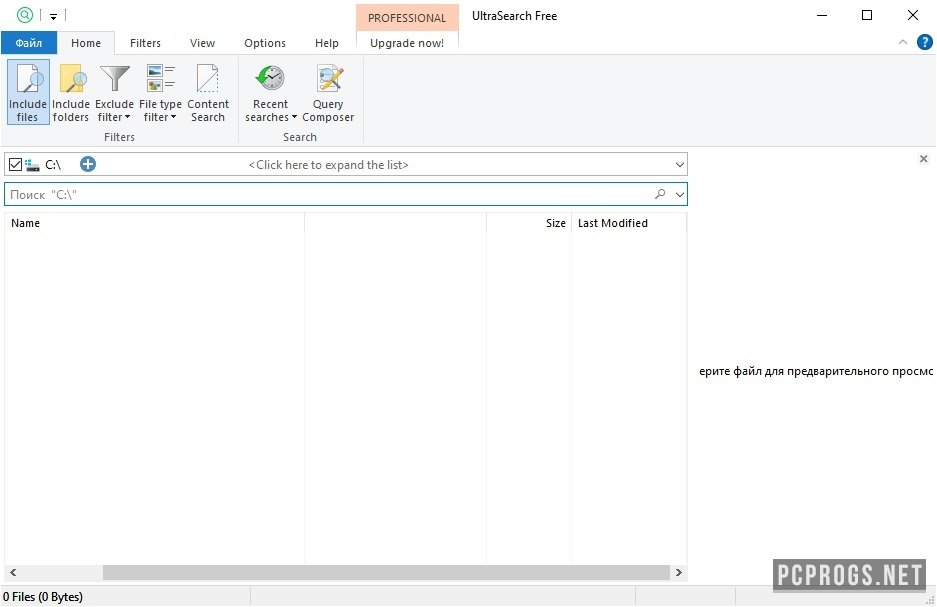Screen dimensions: 937x607
Task: Start search with the magnifier icon
Action: pos(660,194)
